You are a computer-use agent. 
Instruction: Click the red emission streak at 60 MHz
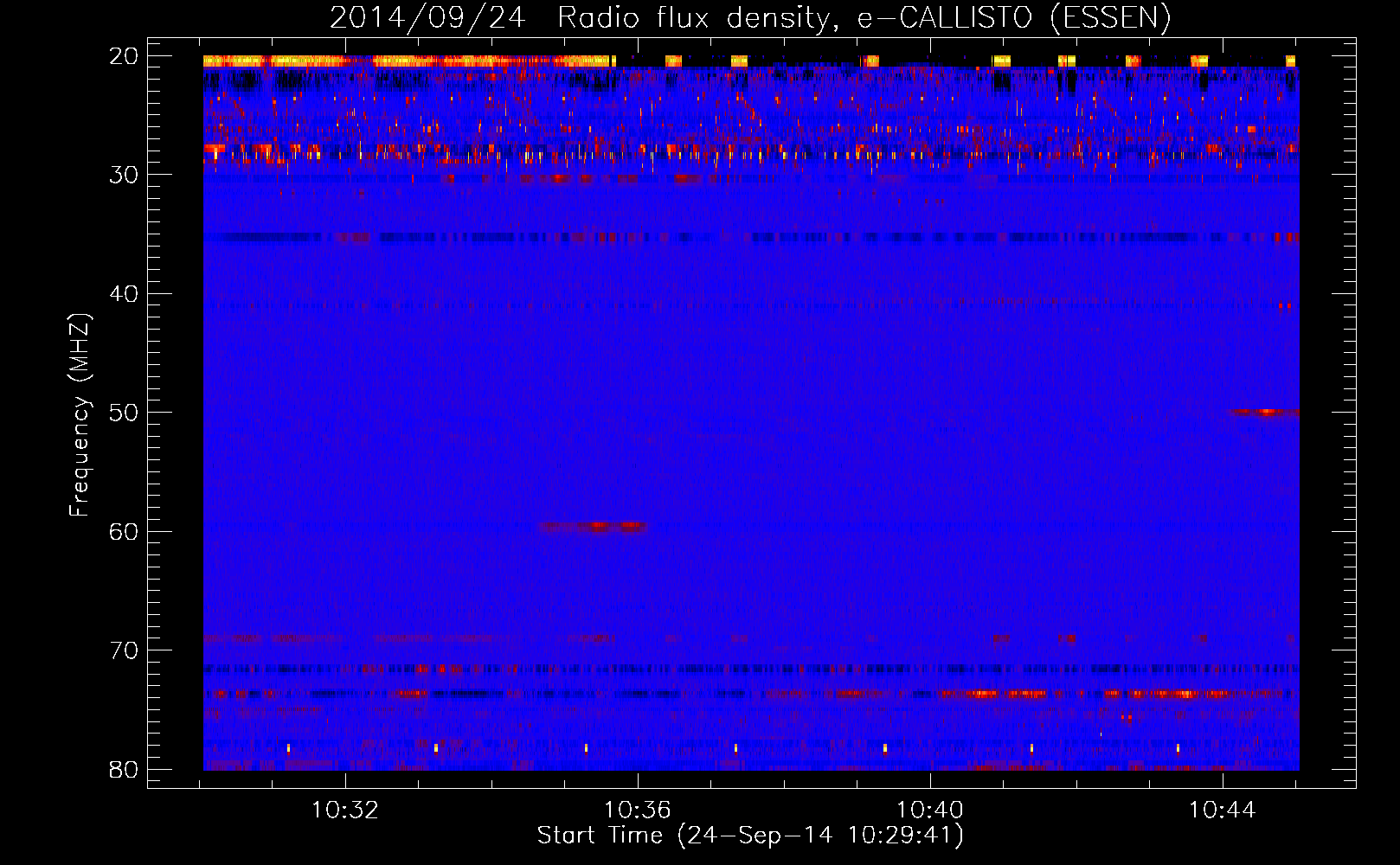coord(594,526)
